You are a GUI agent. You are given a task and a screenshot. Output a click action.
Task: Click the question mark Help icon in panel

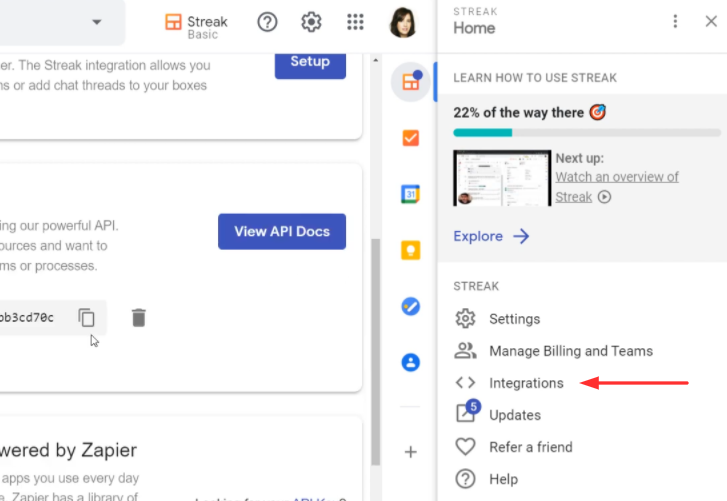[x=465, y=479]
